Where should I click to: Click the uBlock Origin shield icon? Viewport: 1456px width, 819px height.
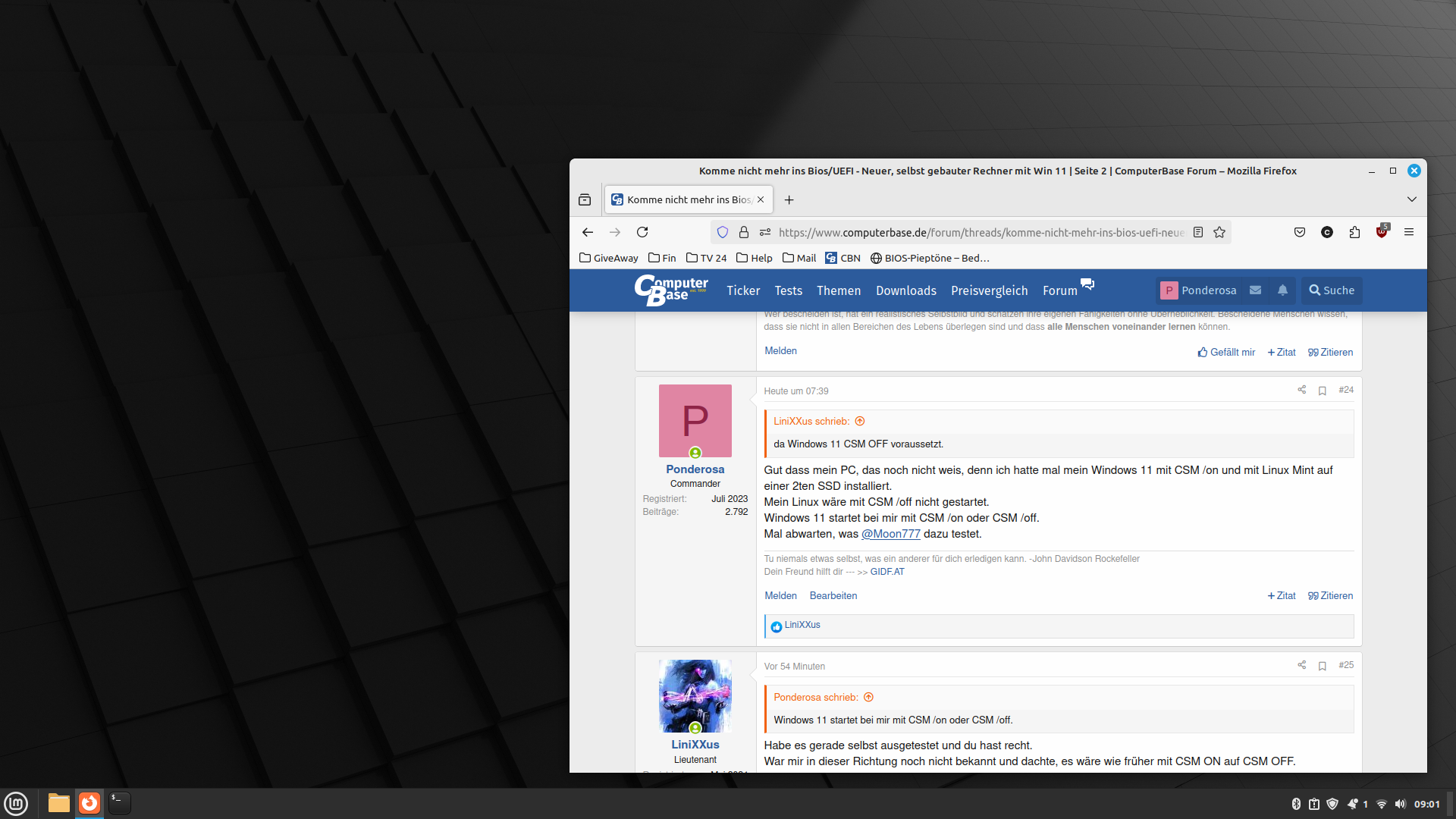[1382, 232]
